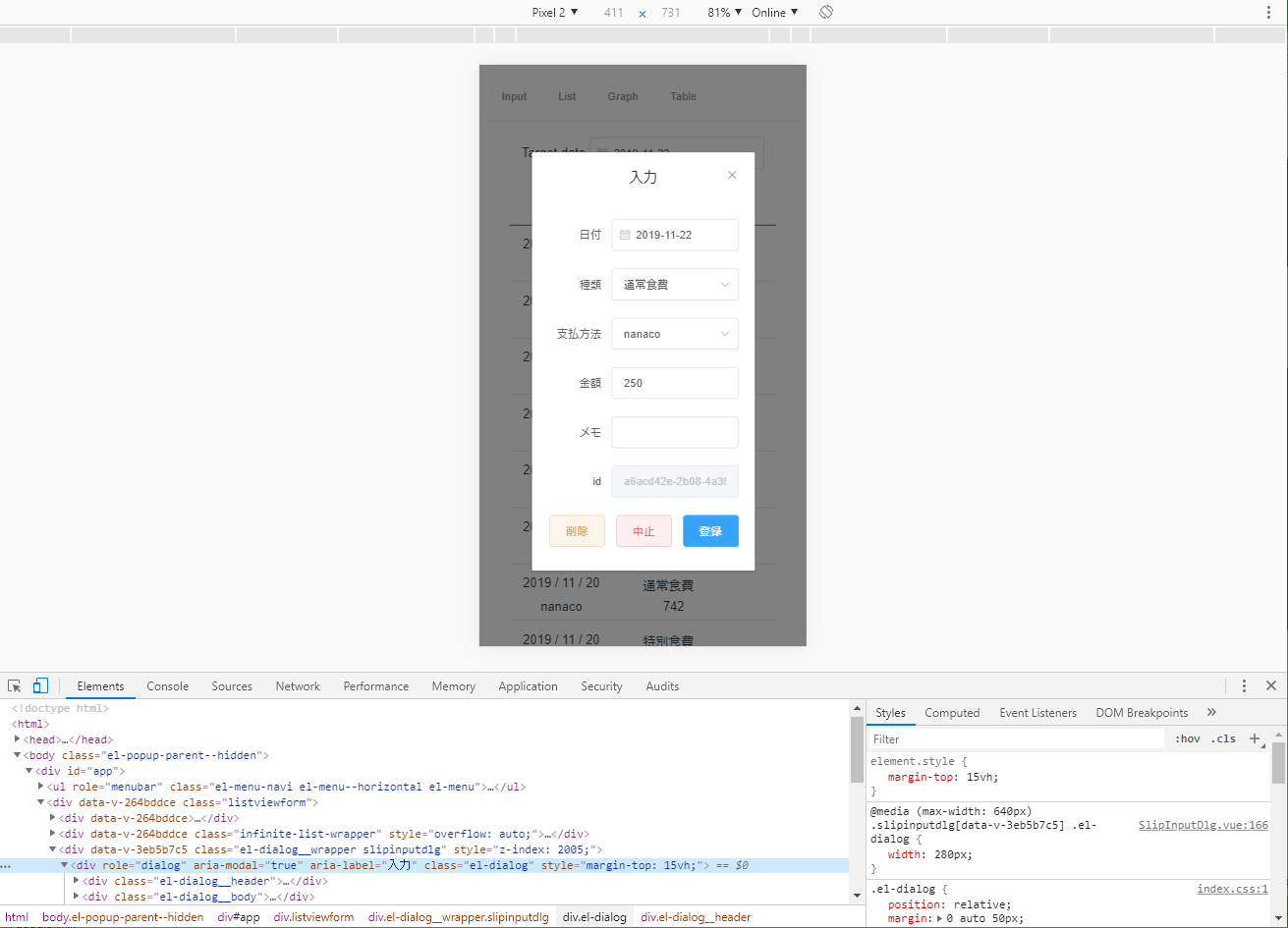
Task: Click the device width field 411
Action: point(614,13)
